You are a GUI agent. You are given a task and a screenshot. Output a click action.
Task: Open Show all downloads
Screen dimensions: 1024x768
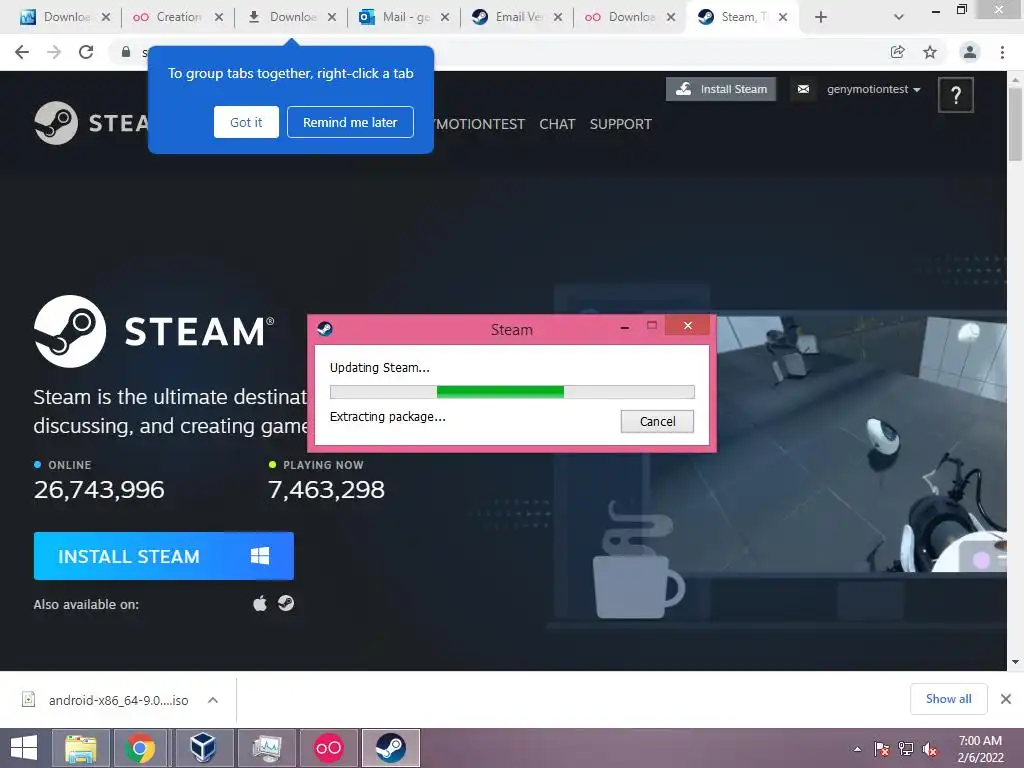pos(948,699)
